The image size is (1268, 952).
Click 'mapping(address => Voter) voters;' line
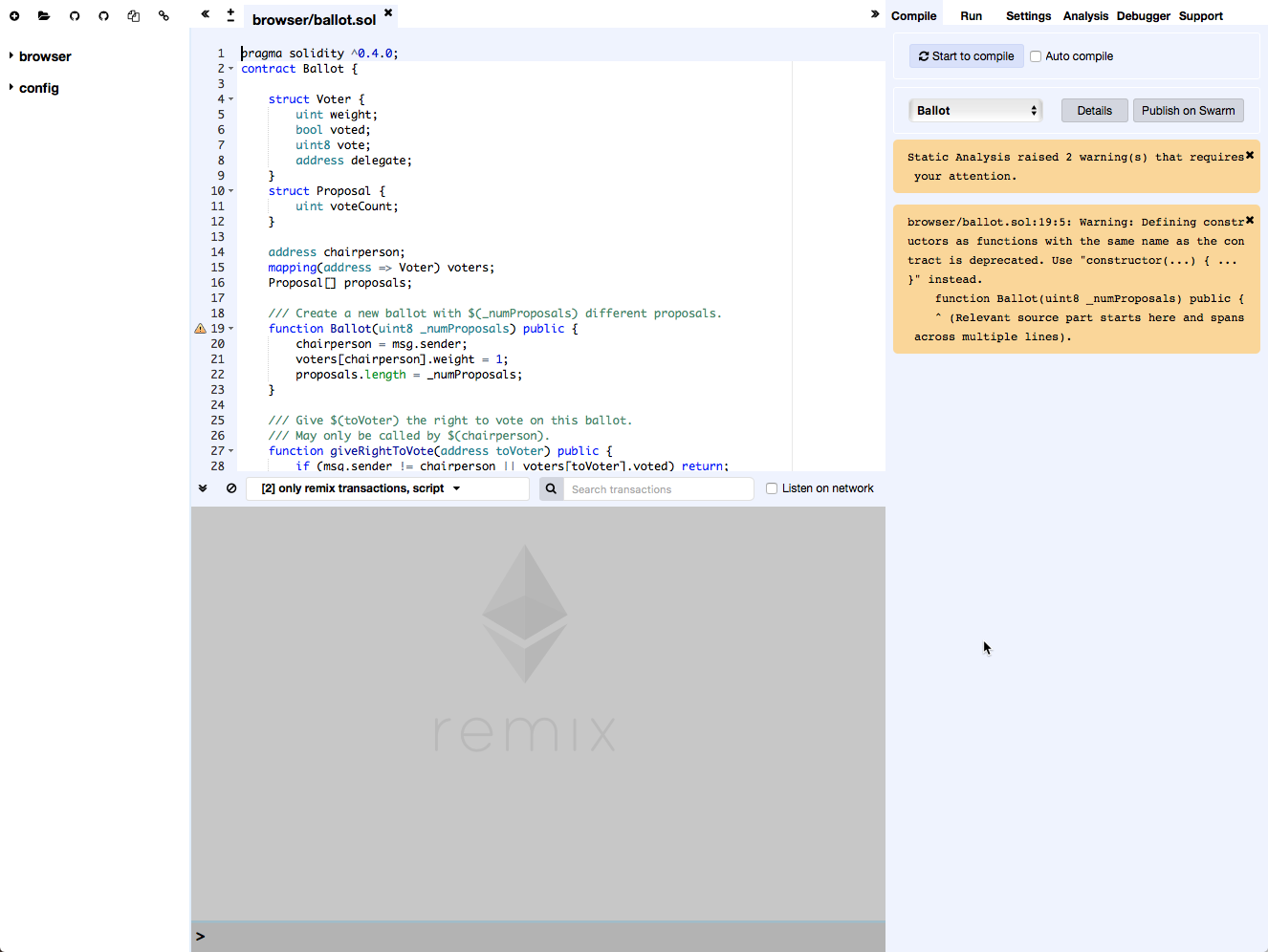(x=382, y=268)
